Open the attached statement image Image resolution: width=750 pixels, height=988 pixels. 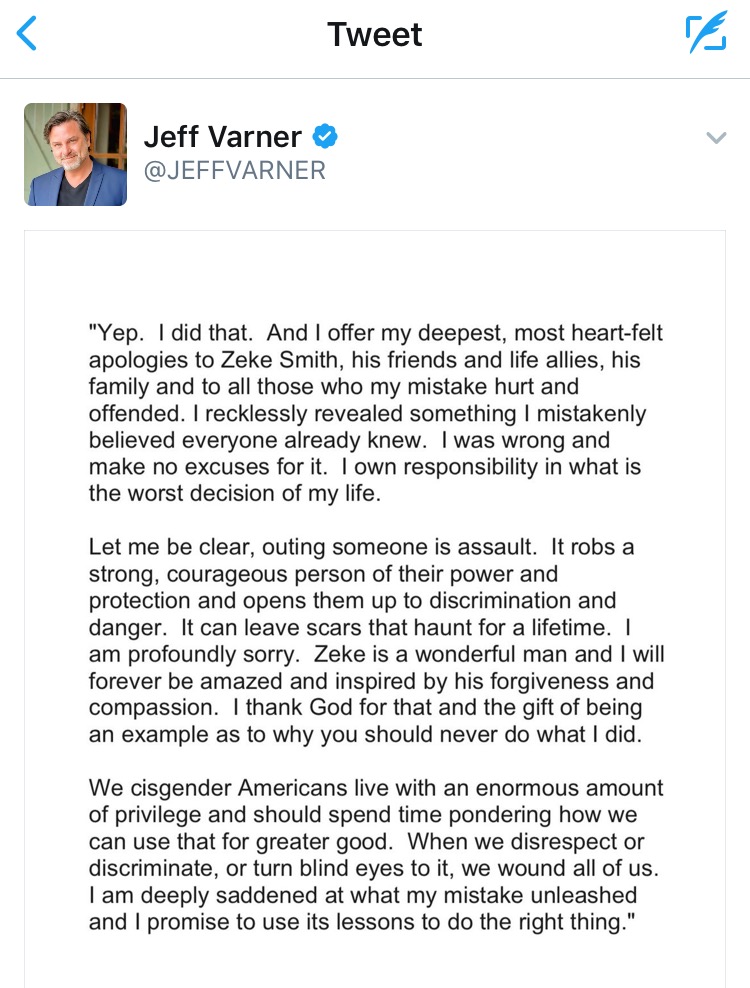pyautogui.click(x=375, y=609)
